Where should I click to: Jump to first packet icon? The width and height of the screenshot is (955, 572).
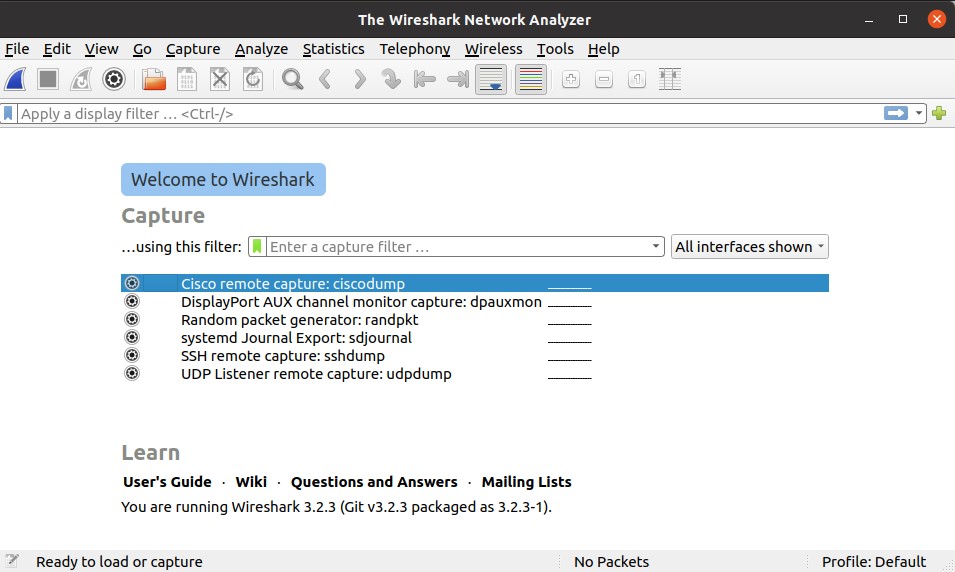tap(425, 79)
